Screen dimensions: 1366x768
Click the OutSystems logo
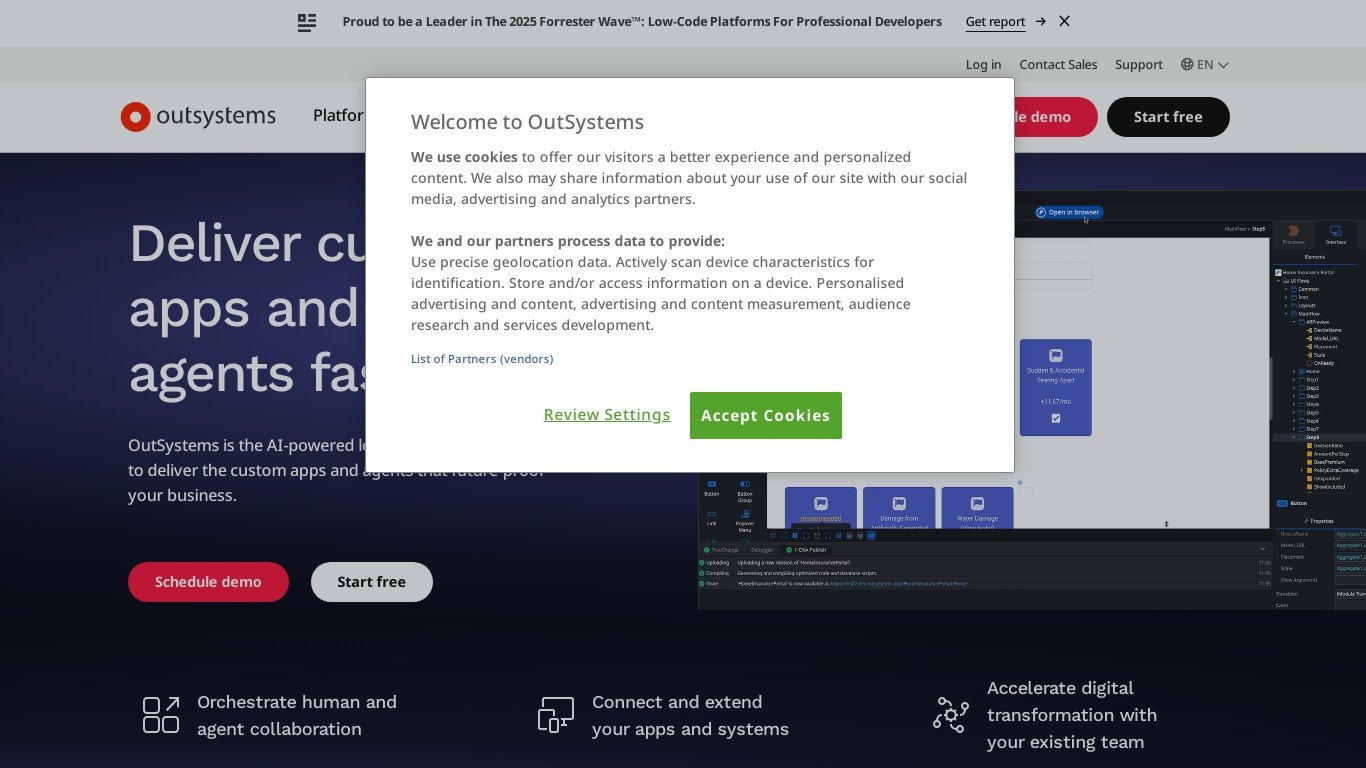point(198,117)
